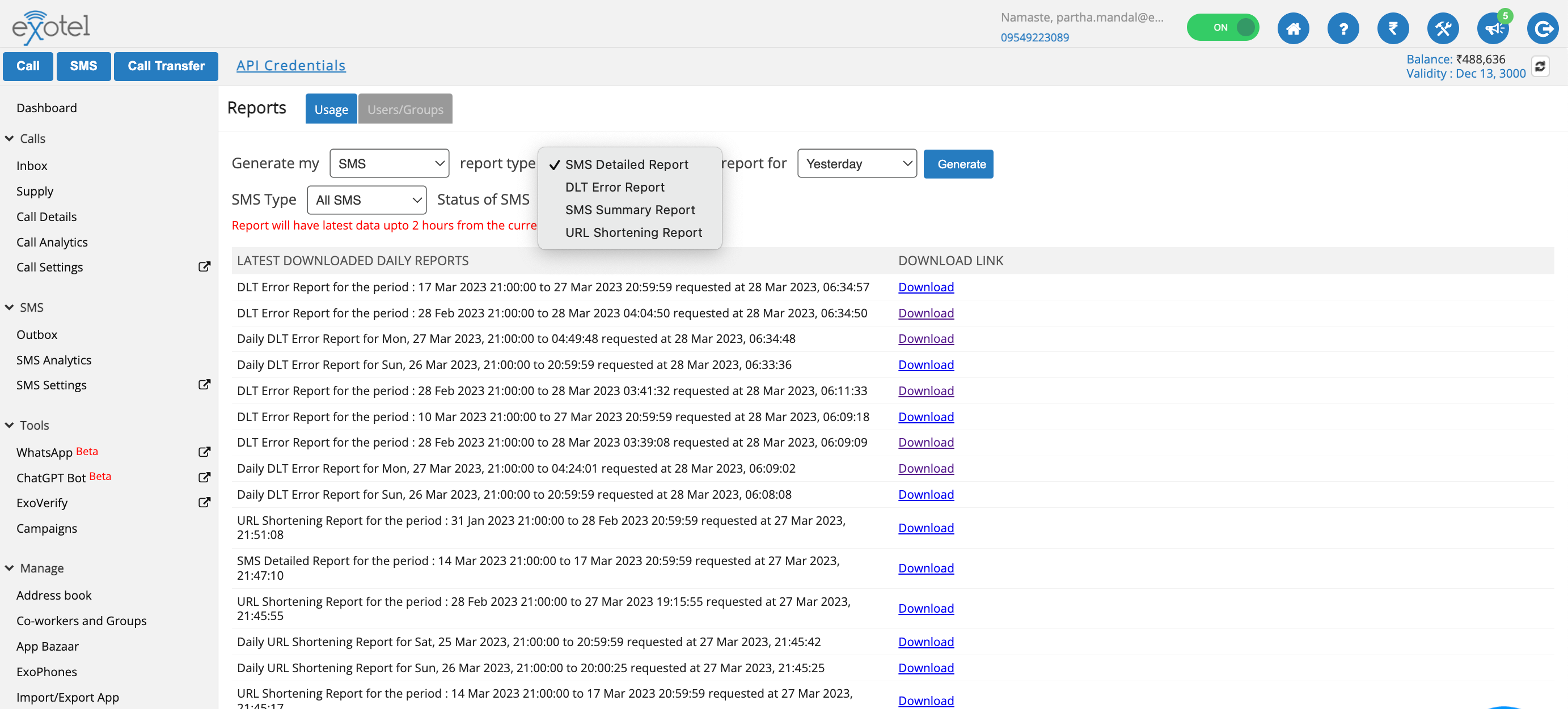
Task: Download report requested at 06:34:57
Action: 926,287
